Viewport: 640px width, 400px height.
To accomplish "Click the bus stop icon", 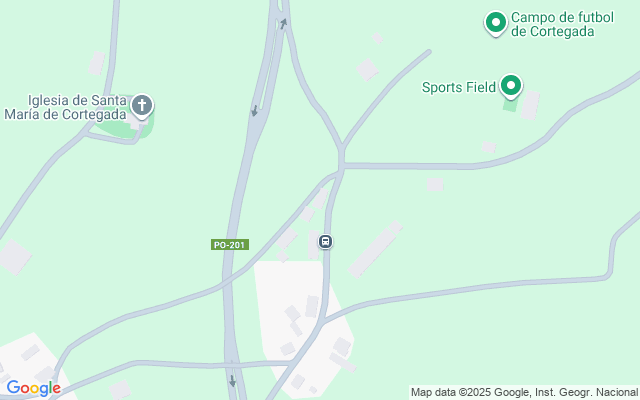I will pyautogui.click(x=325, y=242).
